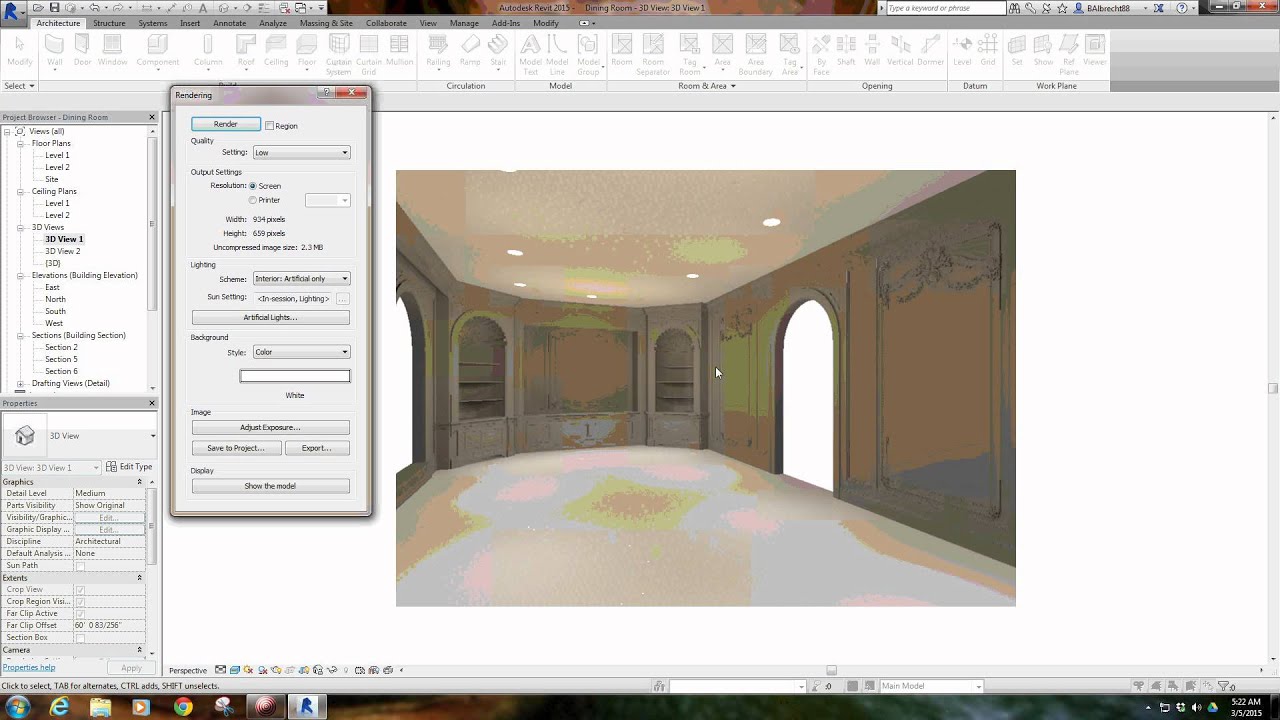Open the Room & Area panel dropdown
Screen dimensions: 1280x720
(707, 86)
